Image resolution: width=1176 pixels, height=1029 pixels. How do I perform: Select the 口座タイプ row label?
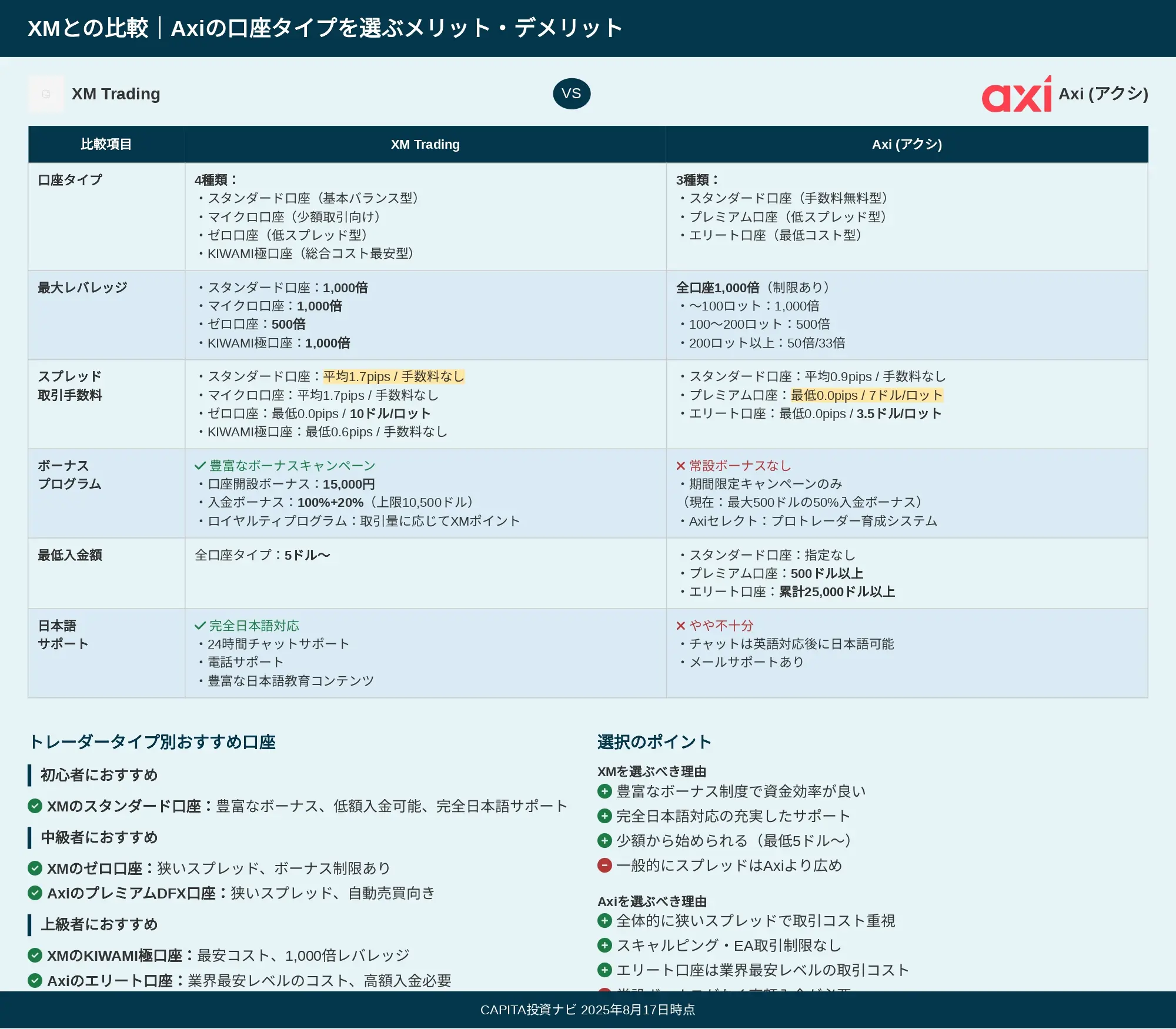point(70,180)
